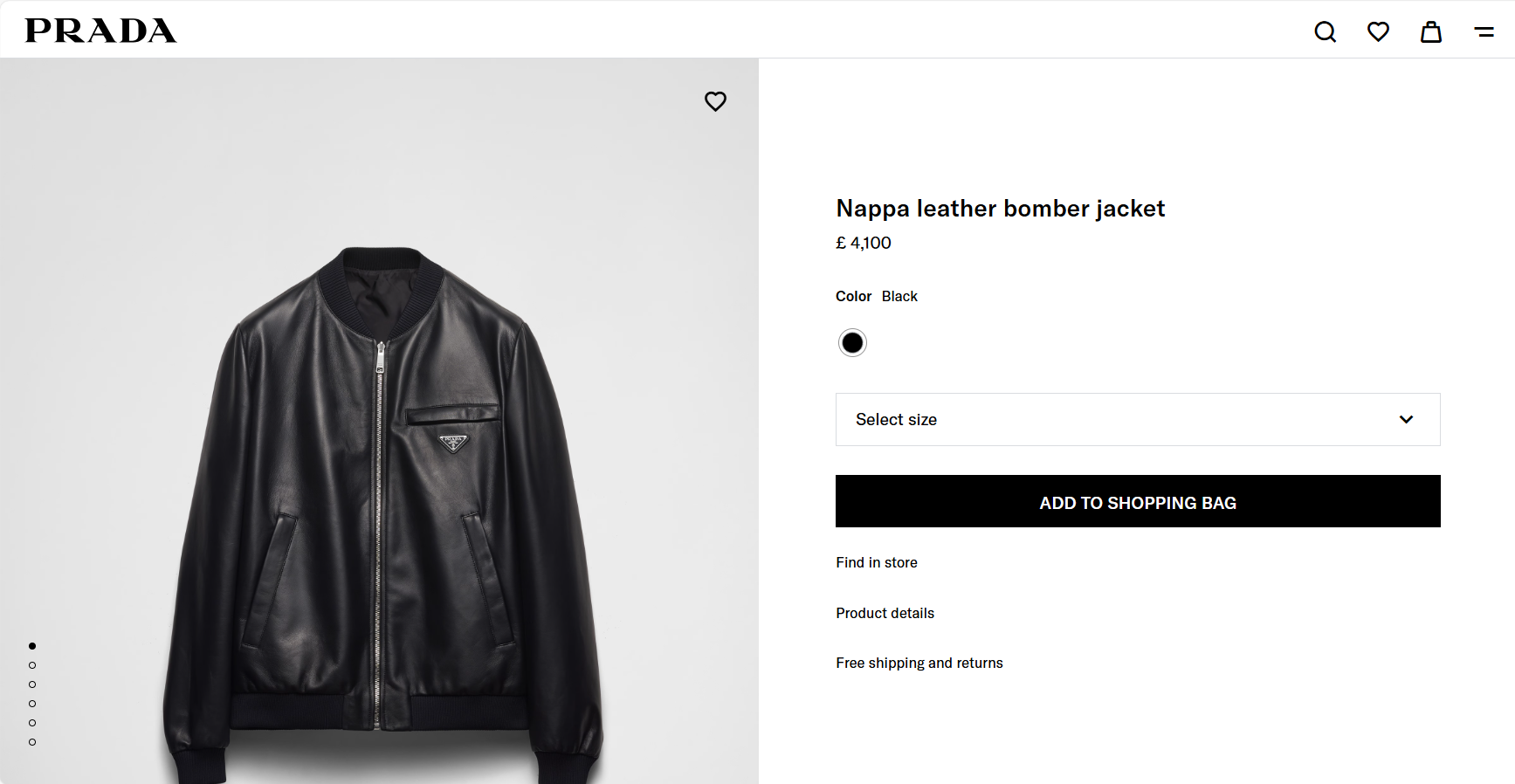Viewport: 1515px width, 784px height.
Task: Choose the Black color swatch
Action: click(x=852, y=343)
